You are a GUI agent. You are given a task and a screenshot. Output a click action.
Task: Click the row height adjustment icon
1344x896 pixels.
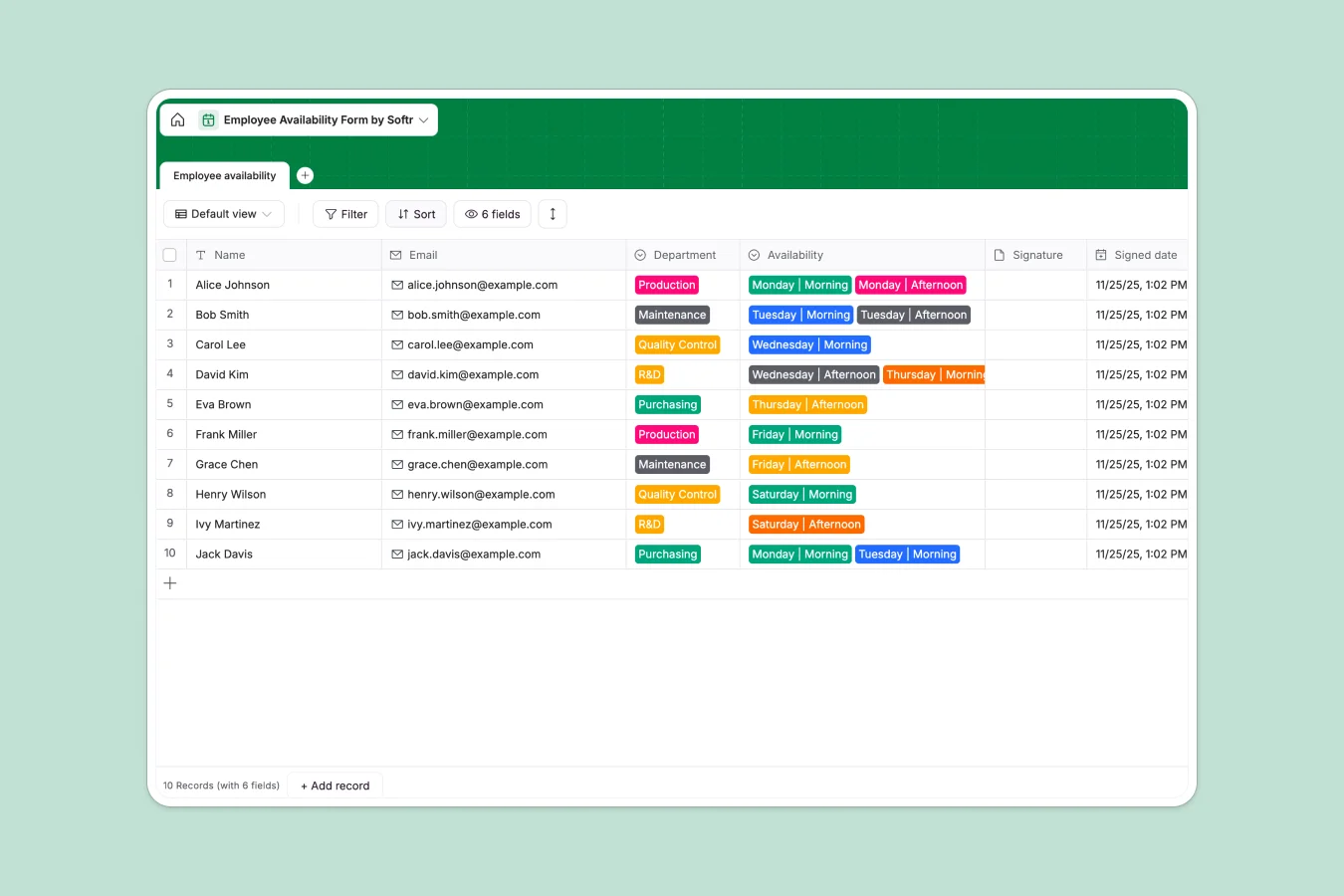553,214
